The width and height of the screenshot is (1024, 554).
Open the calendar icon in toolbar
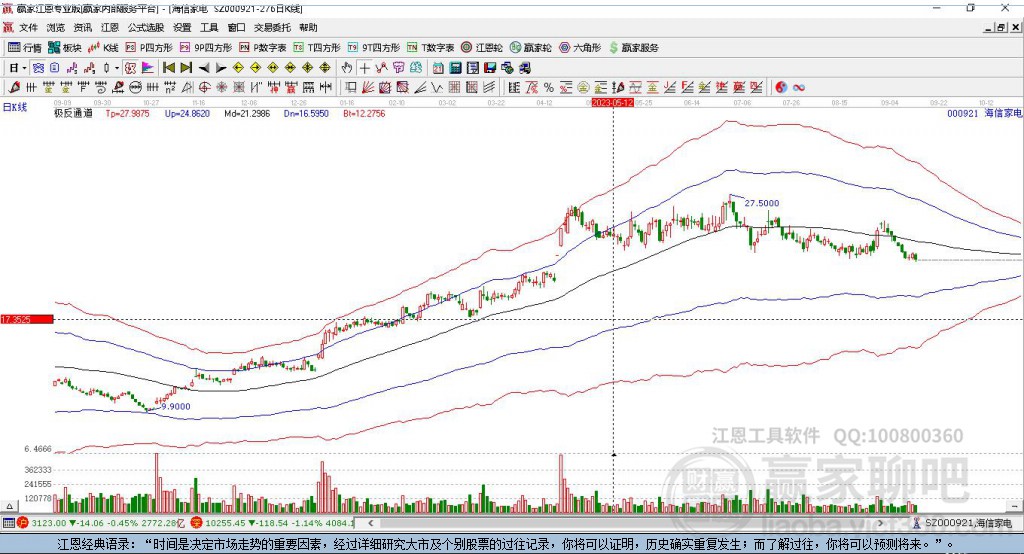point(438,68)
